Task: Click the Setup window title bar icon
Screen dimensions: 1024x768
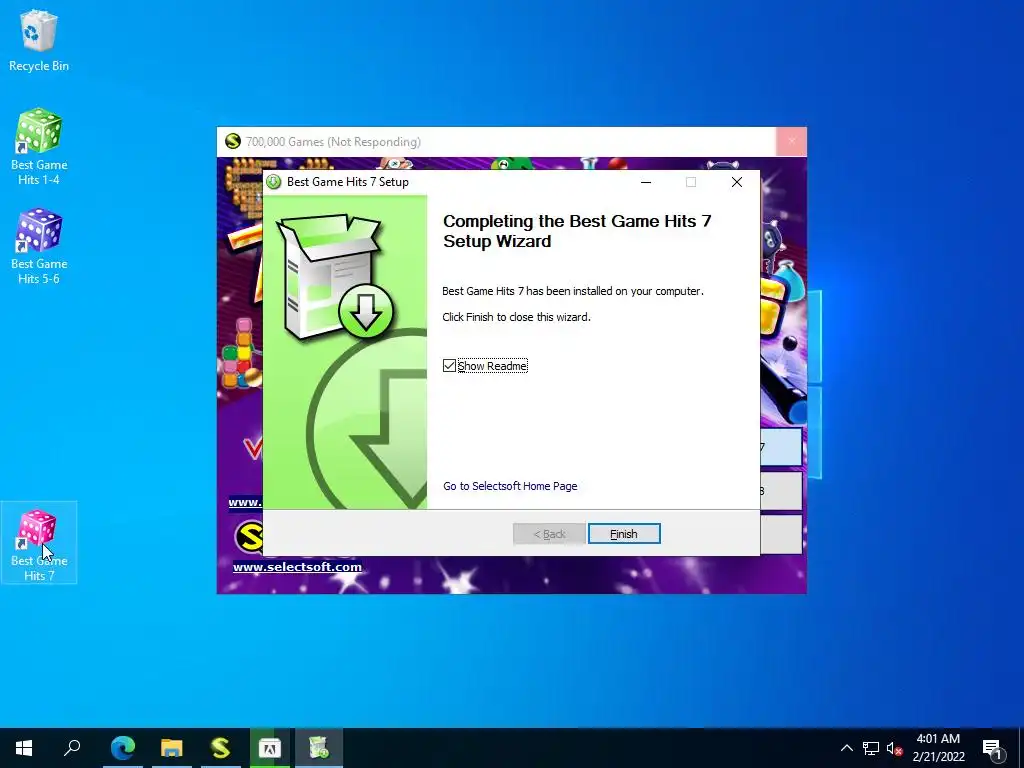Action: coord(274,182)
